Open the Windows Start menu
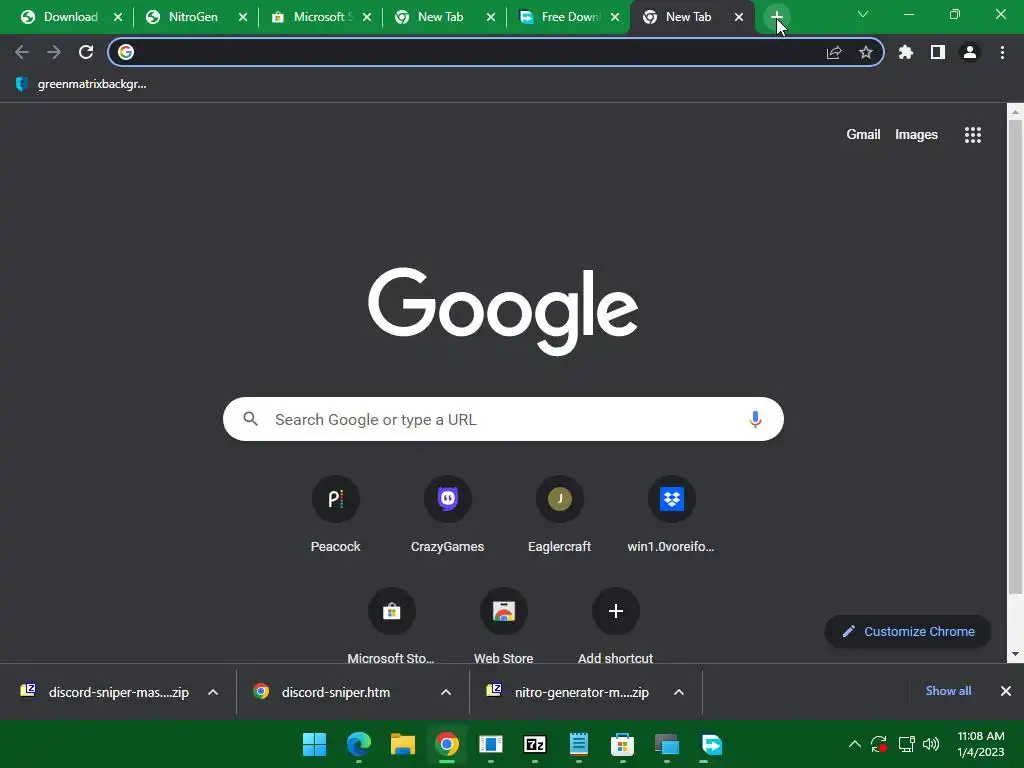The width and height of the screenshot is (1024, 768). coord(314,744)
